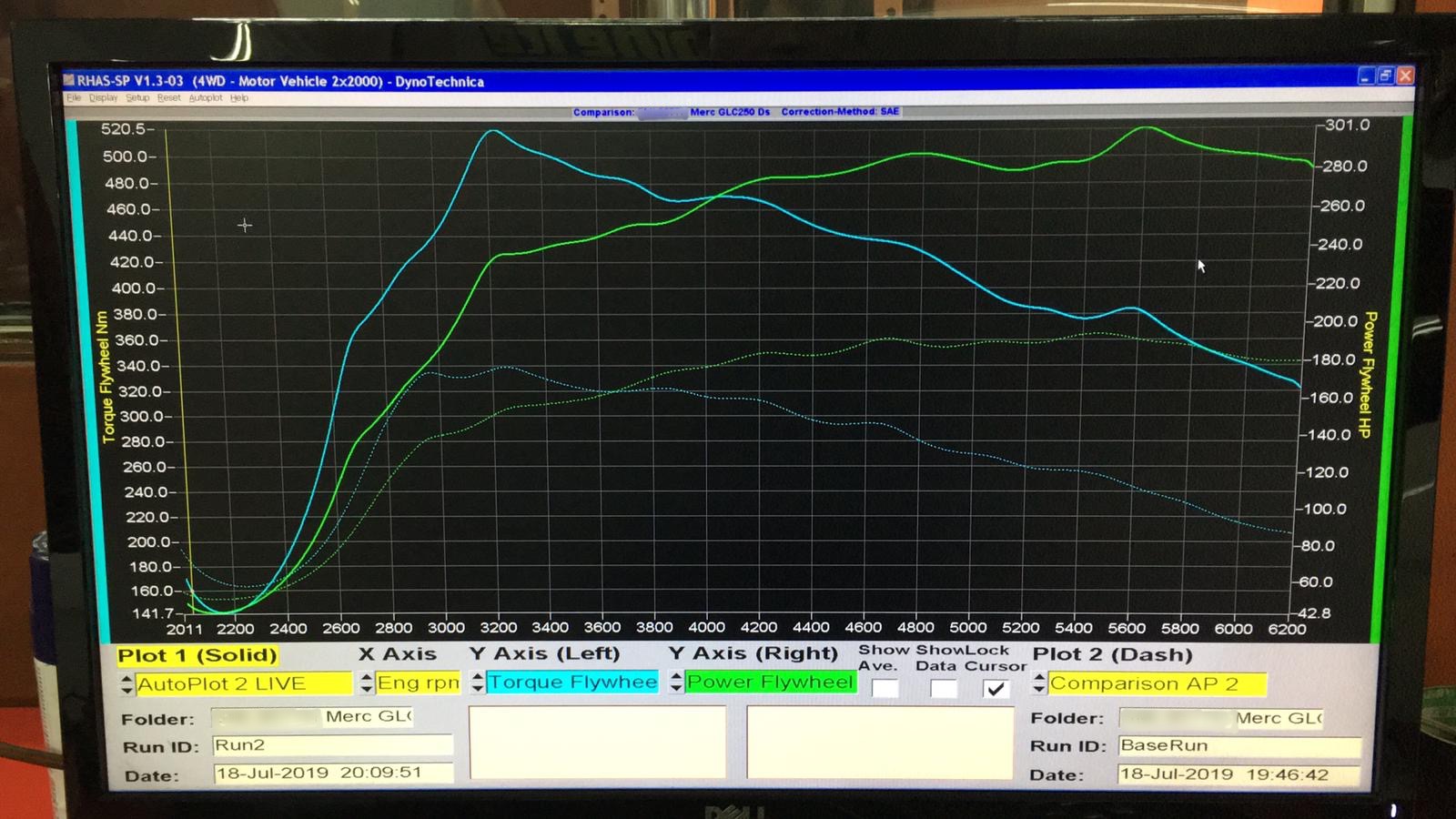Screen dimensions: 1456x819
Task: Click the 4000 rpm tick label
Action: (706, 627)
